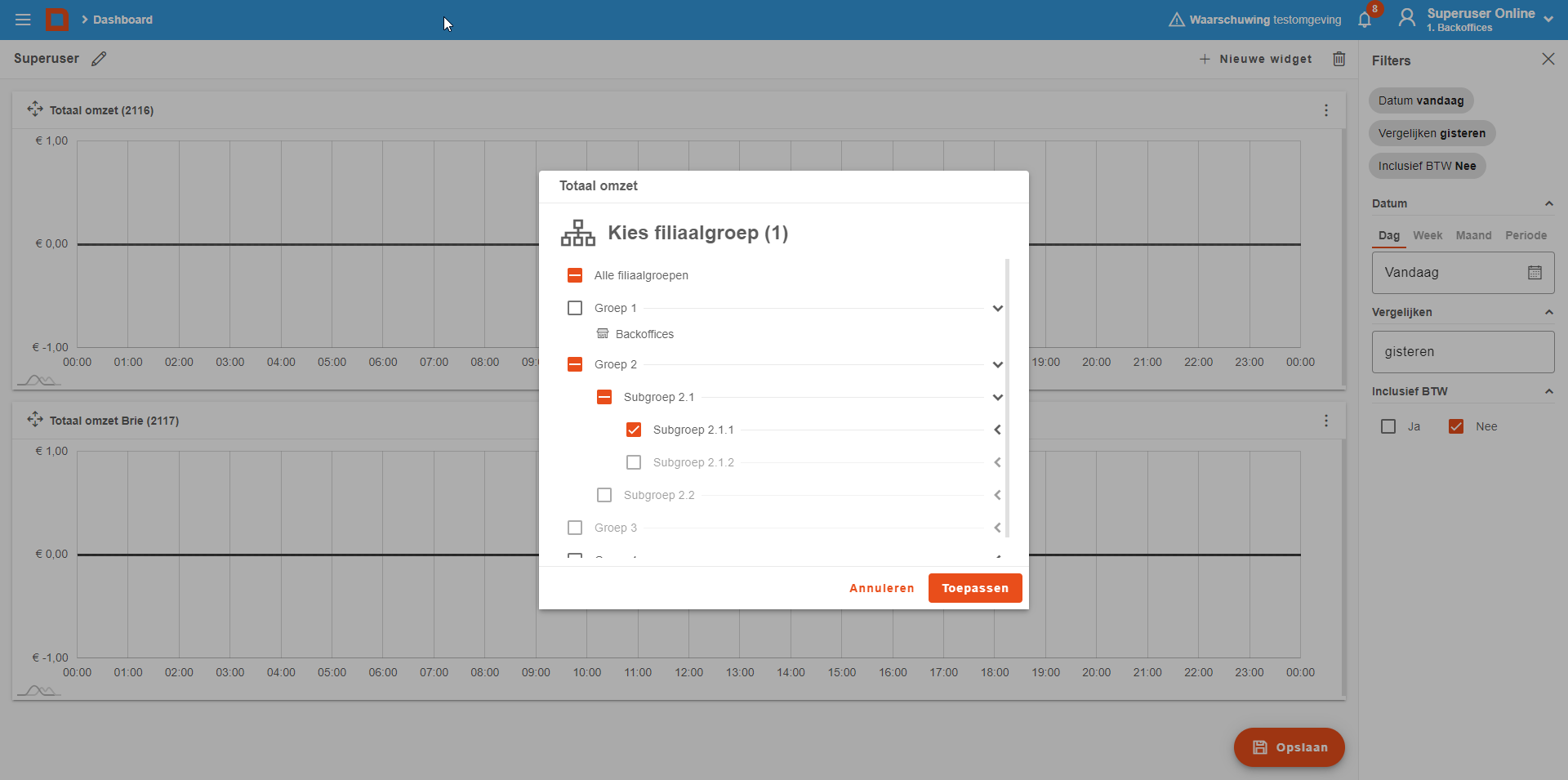Expand the Groep 3 tree node
The height and width of the screenshot is (780, 1568).
click(997, 528)
